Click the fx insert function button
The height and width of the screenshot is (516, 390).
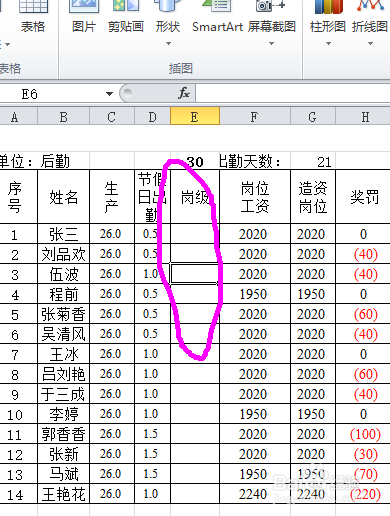(x=184, y=93)
